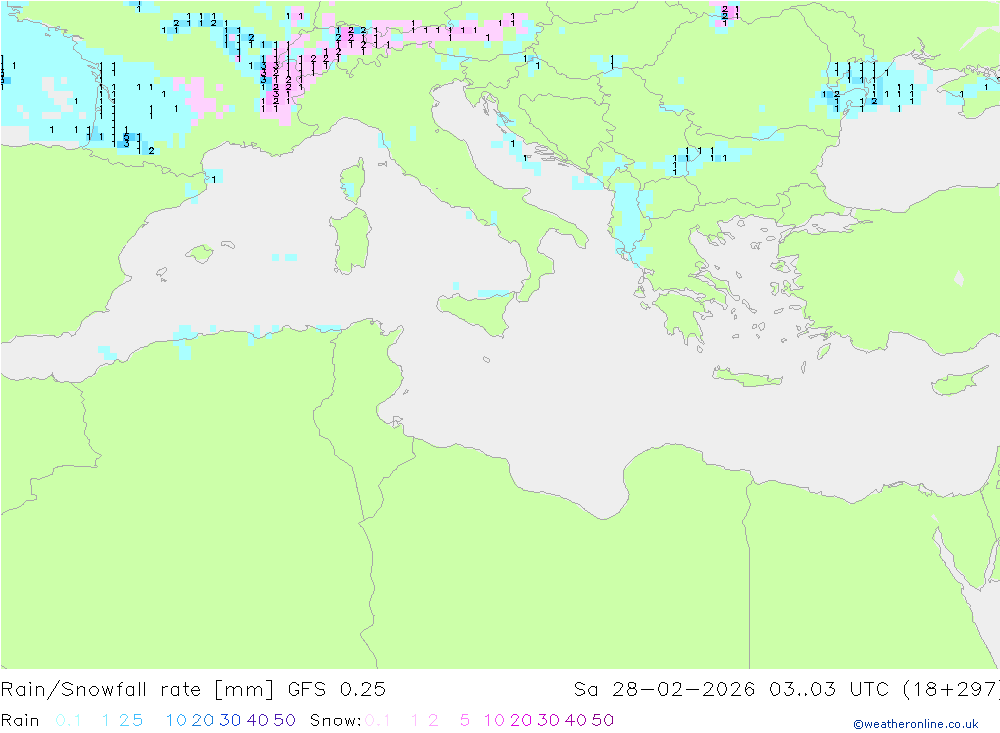Screen dimensions: 1000x733
Task: Click the island of Sardinia on the map
Action: tap(351, 241)
